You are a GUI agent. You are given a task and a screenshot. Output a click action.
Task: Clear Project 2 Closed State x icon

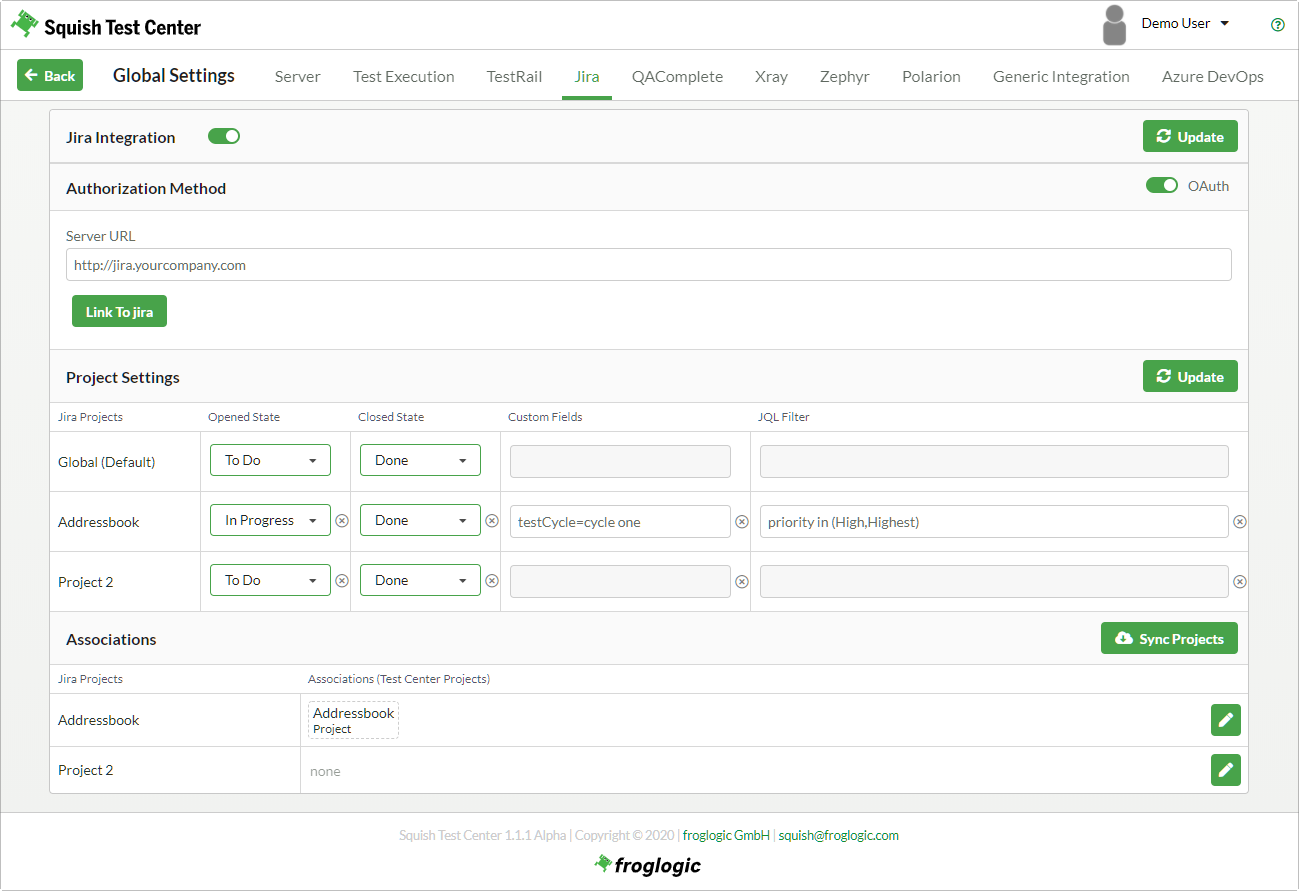[x=492, y=581]
